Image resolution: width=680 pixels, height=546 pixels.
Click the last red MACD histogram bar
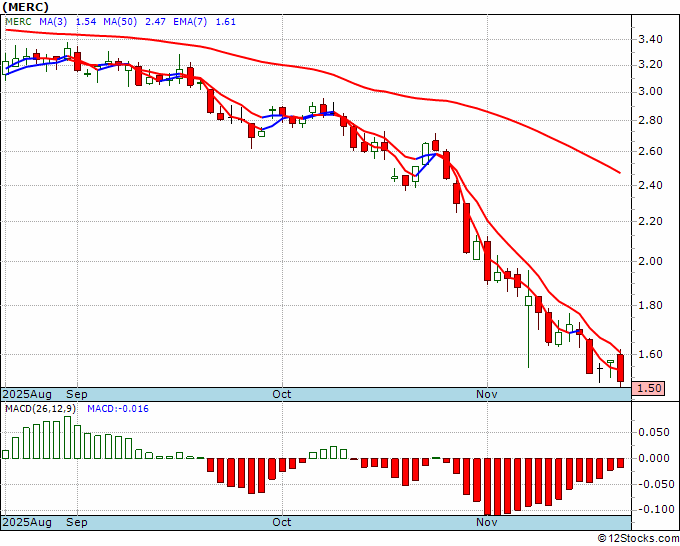point(620,463)
